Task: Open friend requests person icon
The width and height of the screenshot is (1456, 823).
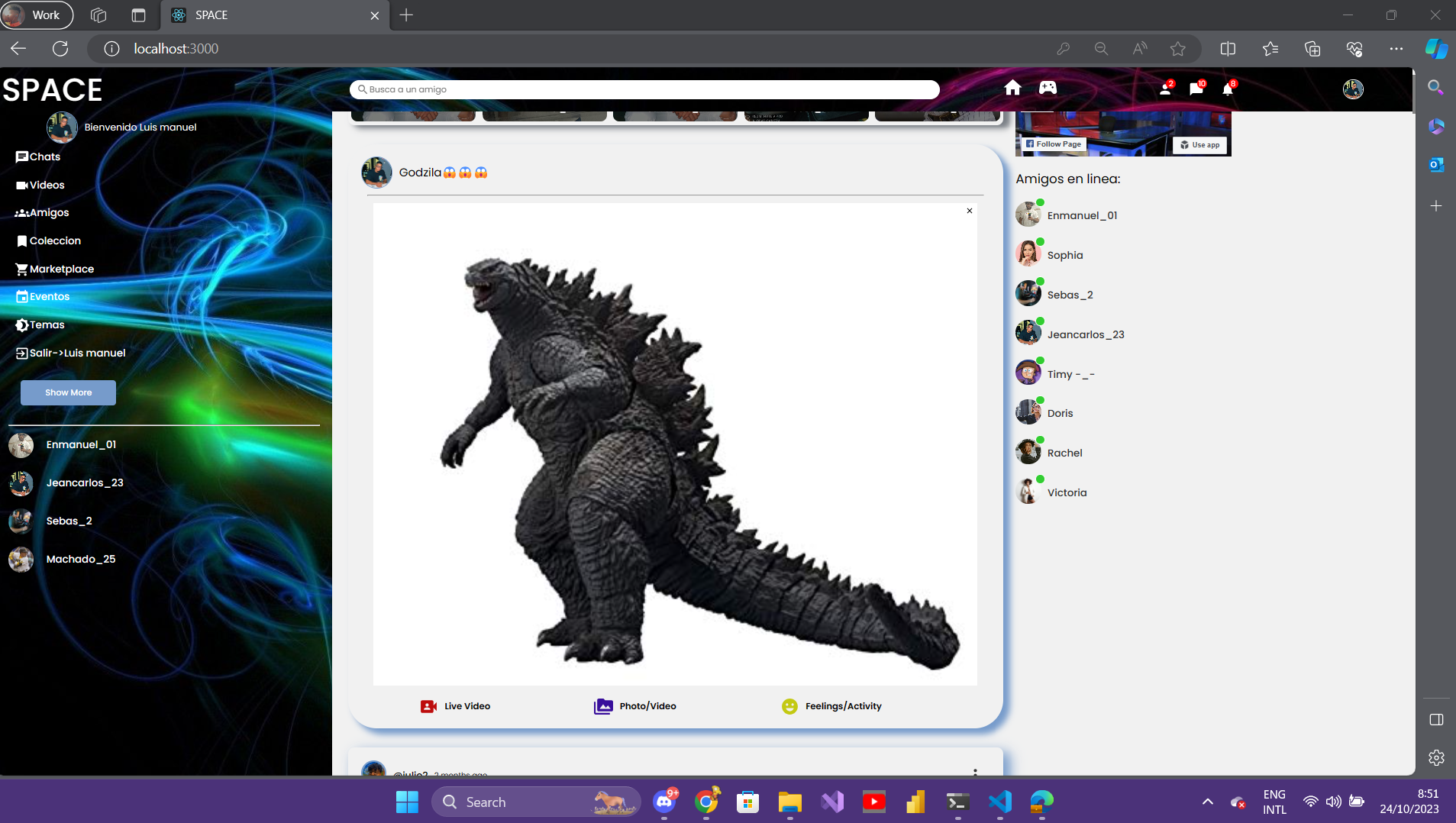Action: tap(1165, 89)
